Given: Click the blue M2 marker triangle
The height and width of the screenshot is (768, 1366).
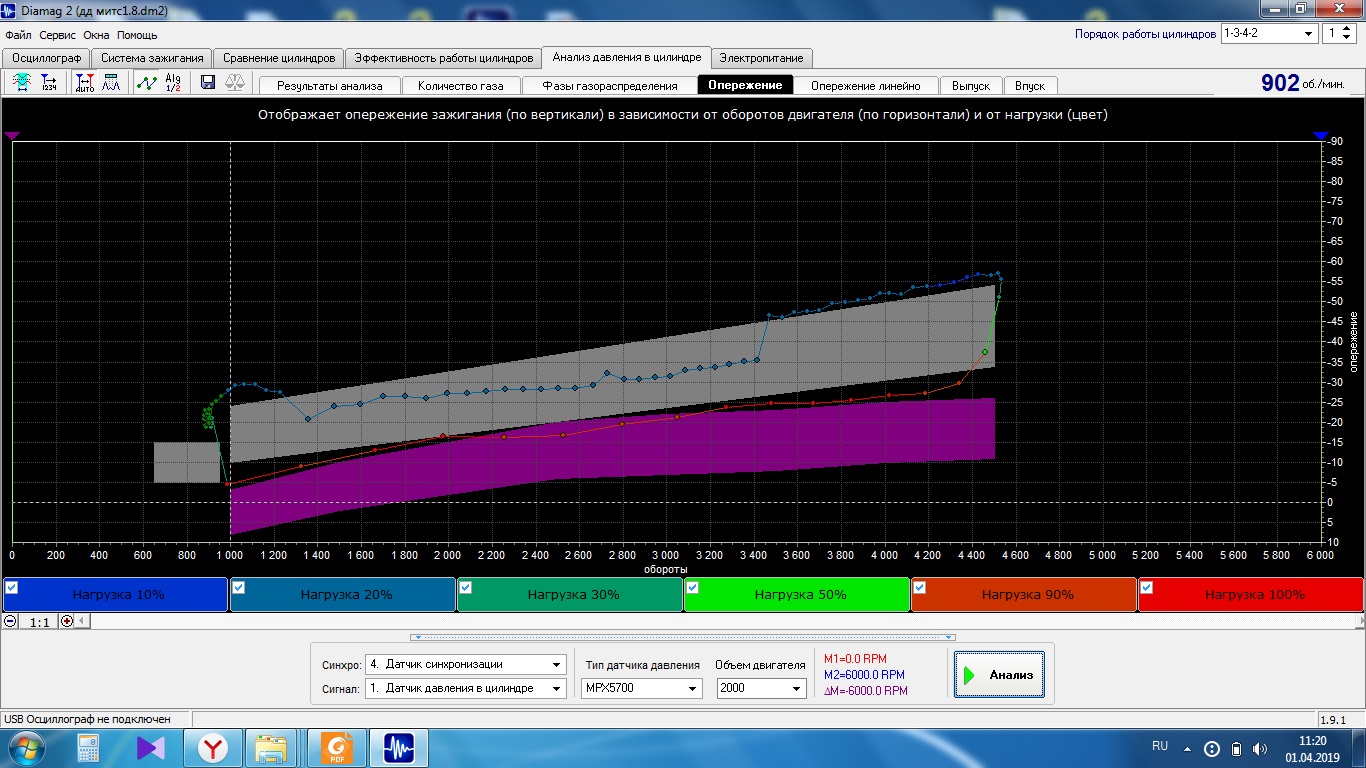Looking at the screenshot, I should pyautogui.click(x=1320, y=136).
